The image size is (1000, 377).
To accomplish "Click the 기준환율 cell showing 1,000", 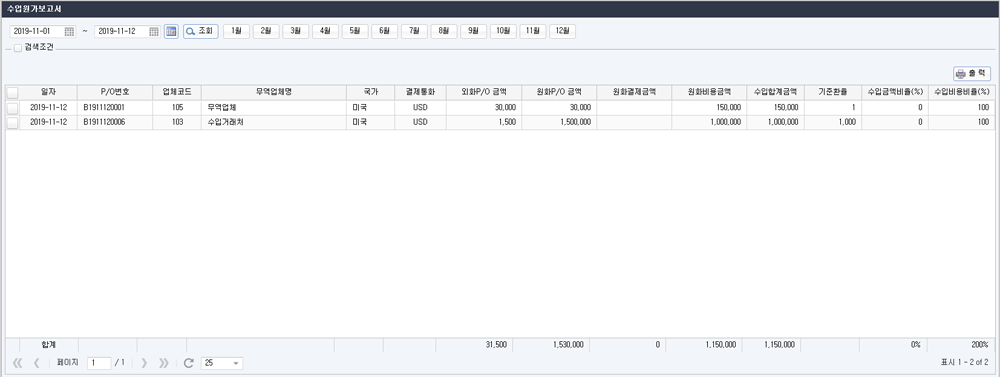I will (x=832, y=122).
